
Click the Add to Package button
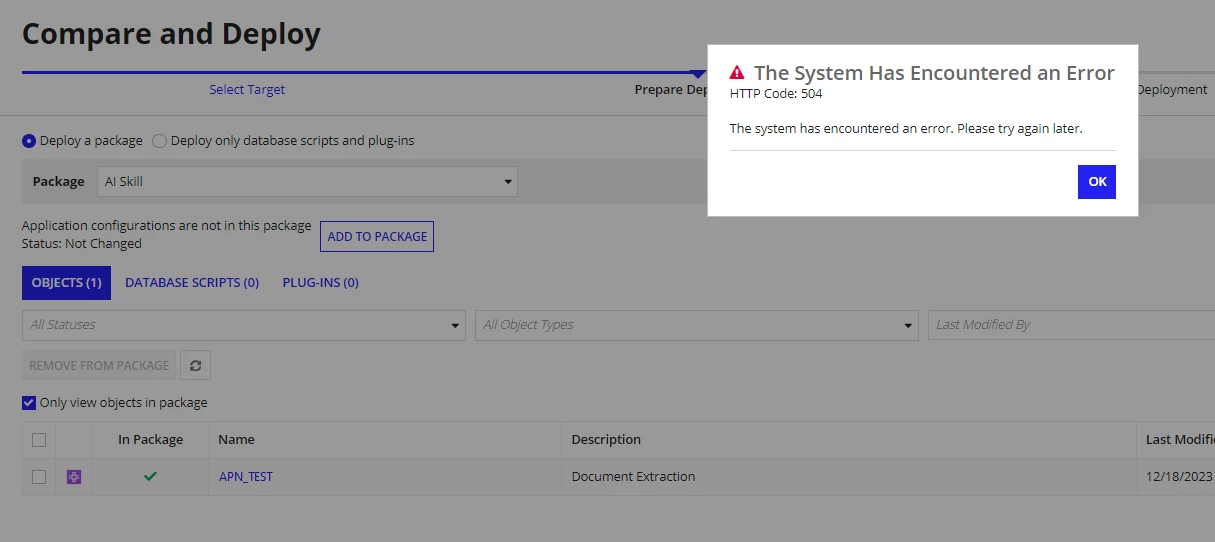[x=377, y=236]
